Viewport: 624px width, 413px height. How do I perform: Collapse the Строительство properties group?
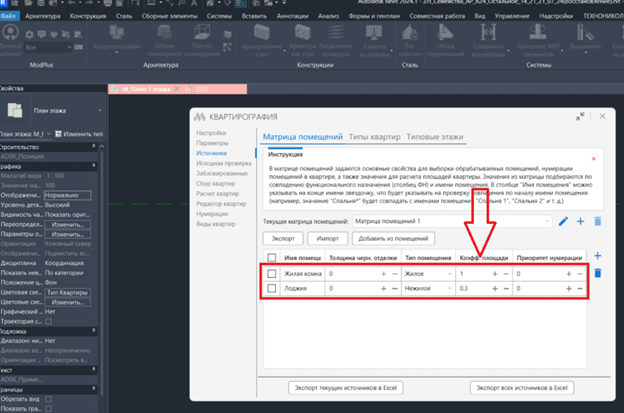click(94, 147)
